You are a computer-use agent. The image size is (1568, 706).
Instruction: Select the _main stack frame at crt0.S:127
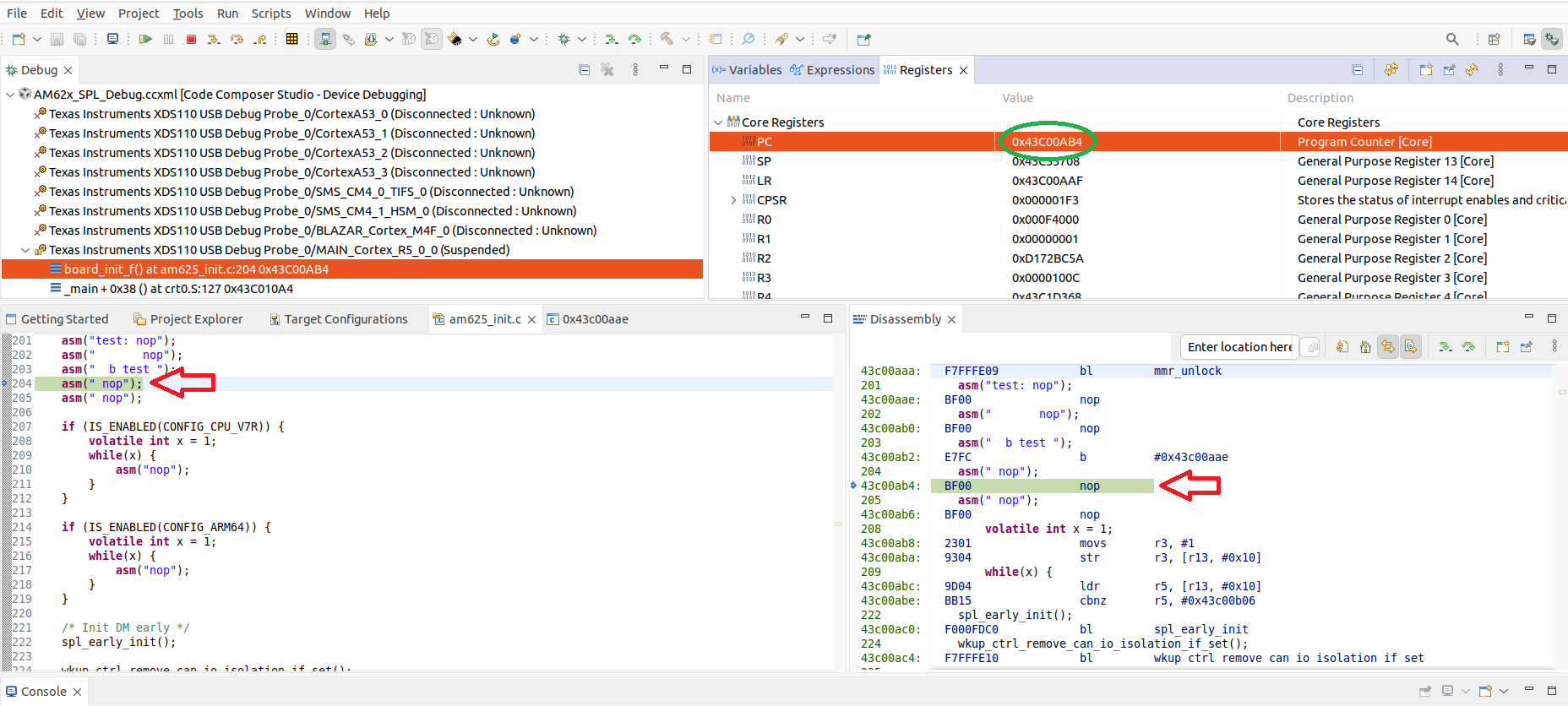[x=178, y=289]
